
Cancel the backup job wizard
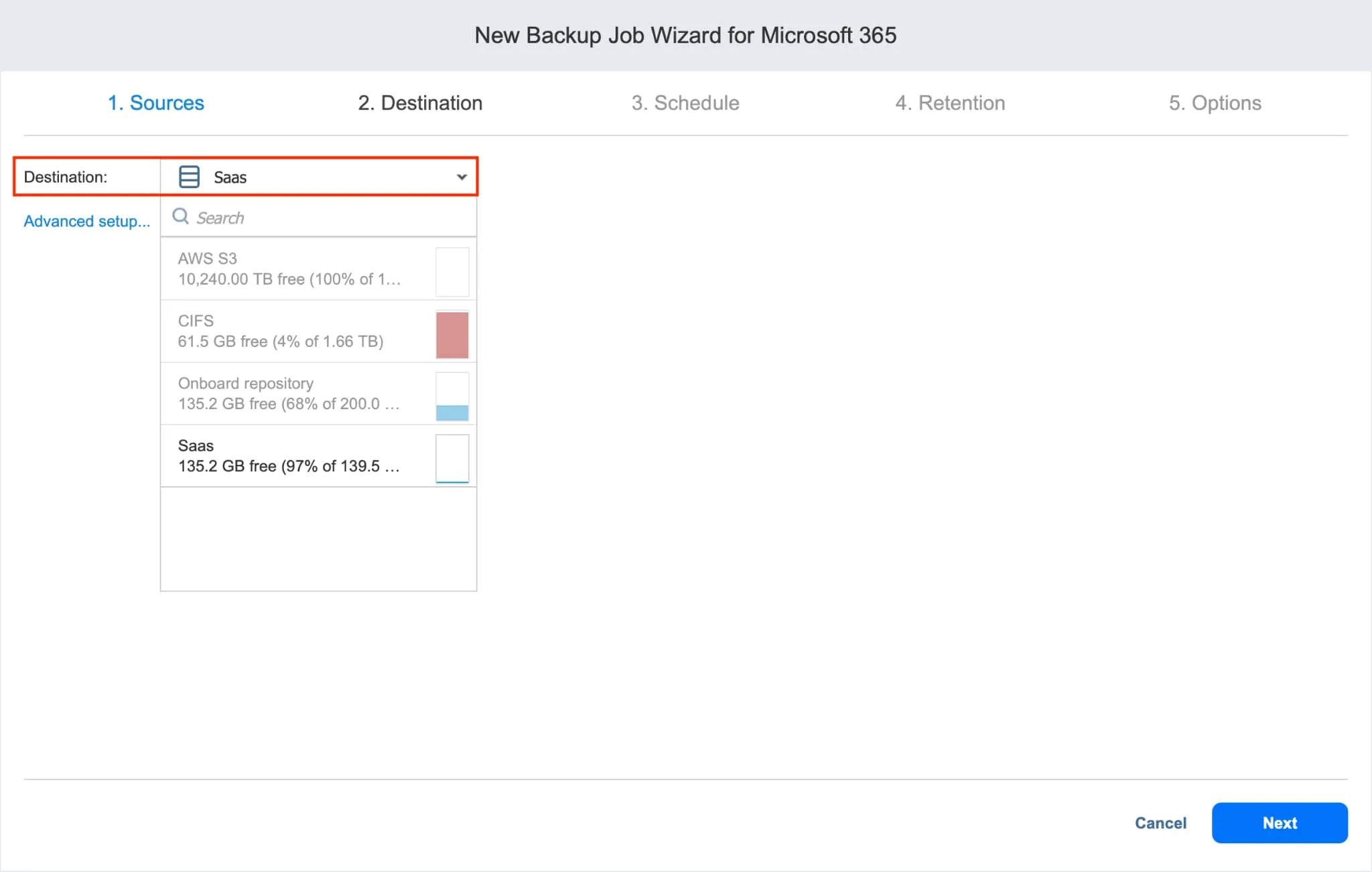tap(1160, 823)
